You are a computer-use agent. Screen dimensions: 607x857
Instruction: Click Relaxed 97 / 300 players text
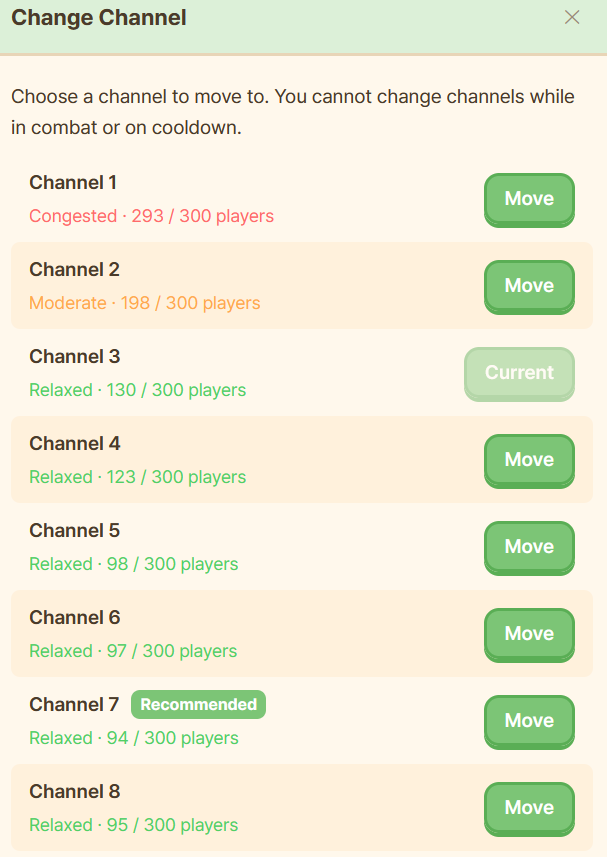tap(133, 651)
